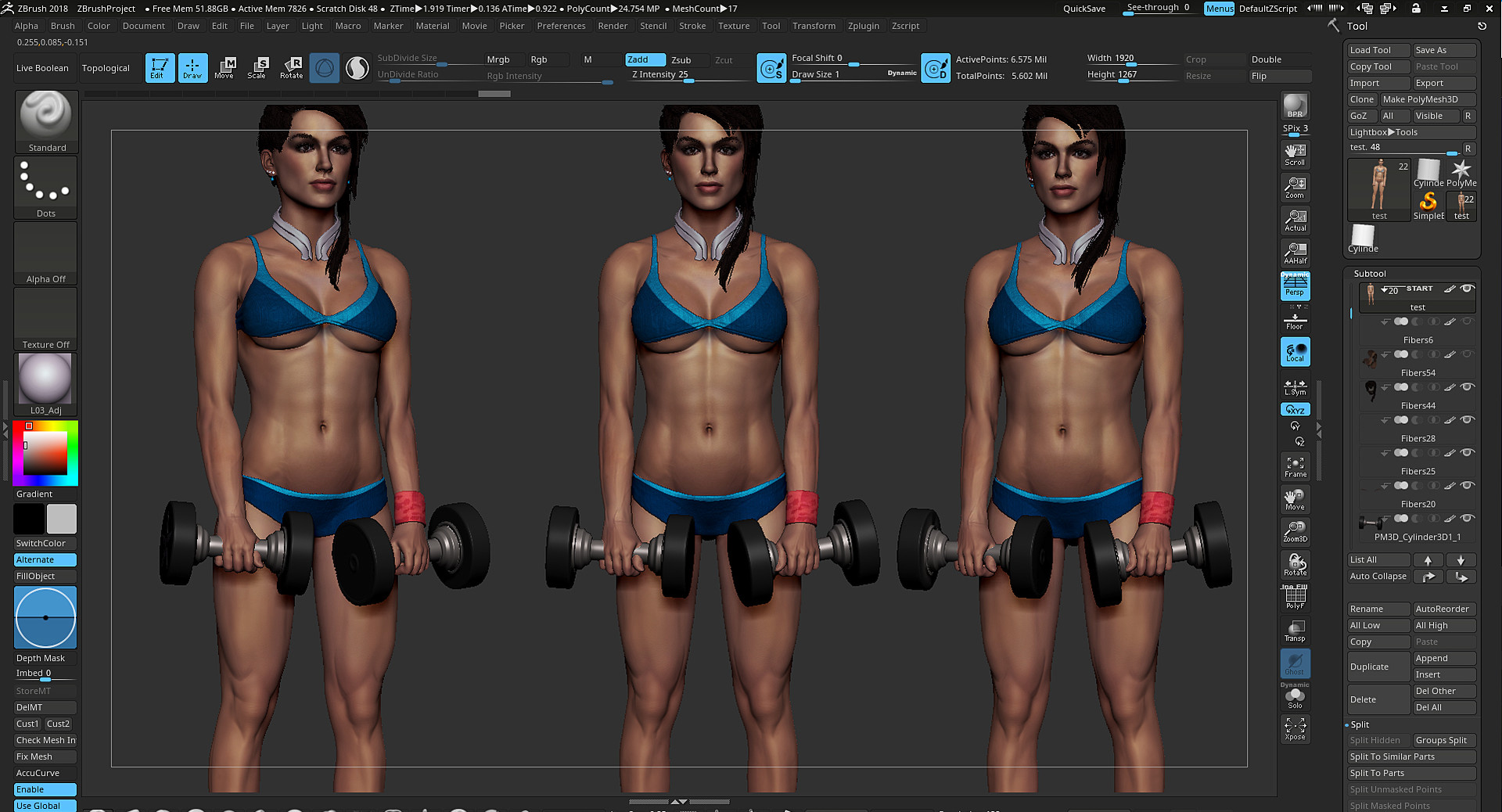Open the Preferences menu

click(561, 26)
